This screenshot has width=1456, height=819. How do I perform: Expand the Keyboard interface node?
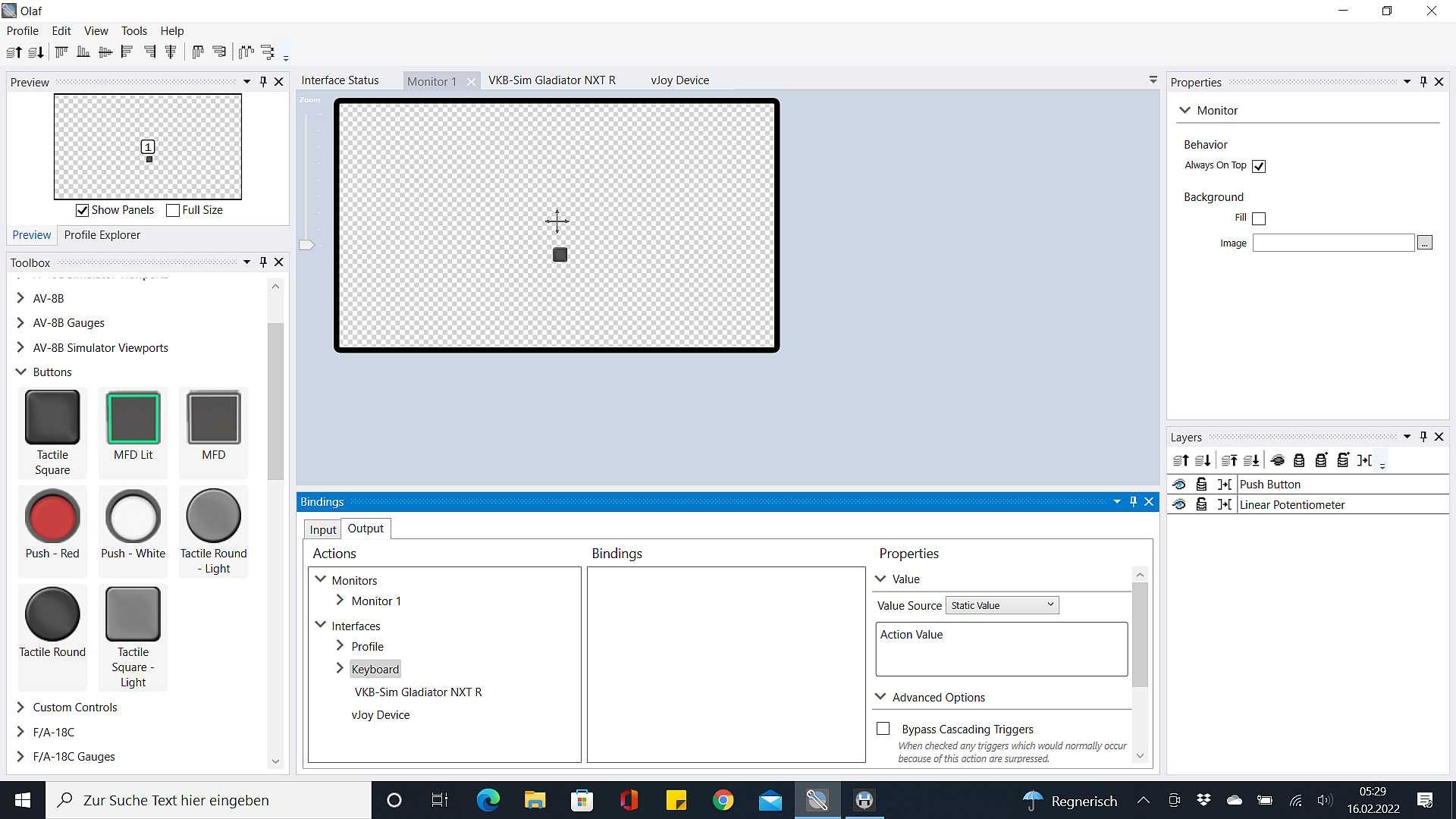tap(340, 668)
